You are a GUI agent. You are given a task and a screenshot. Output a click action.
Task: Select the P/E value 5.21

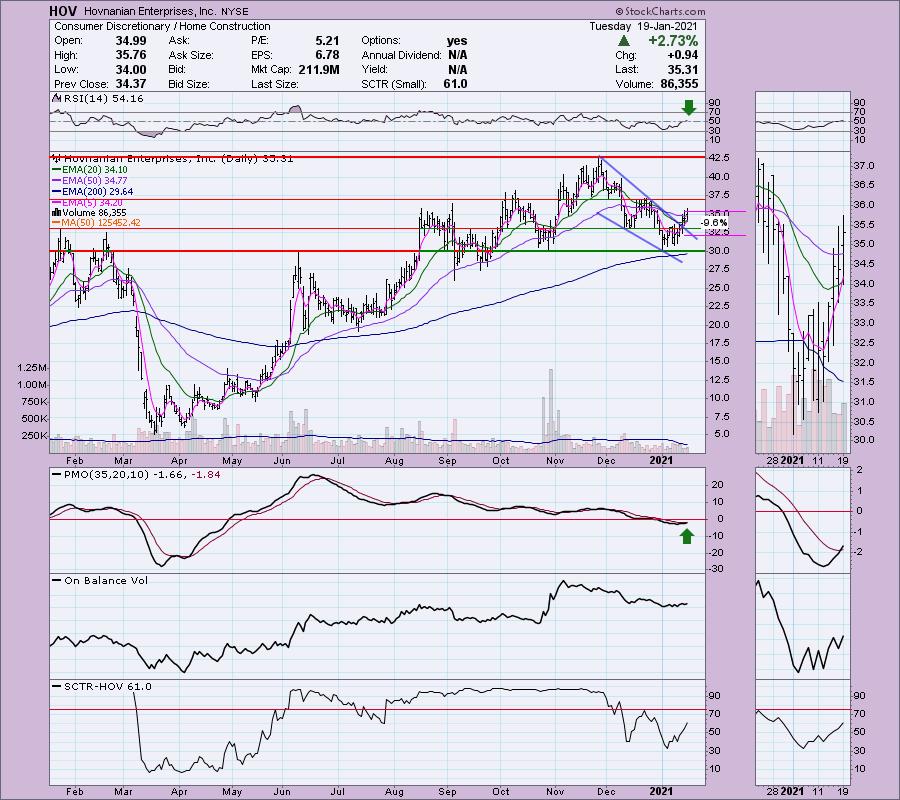(x=327, y=41)
